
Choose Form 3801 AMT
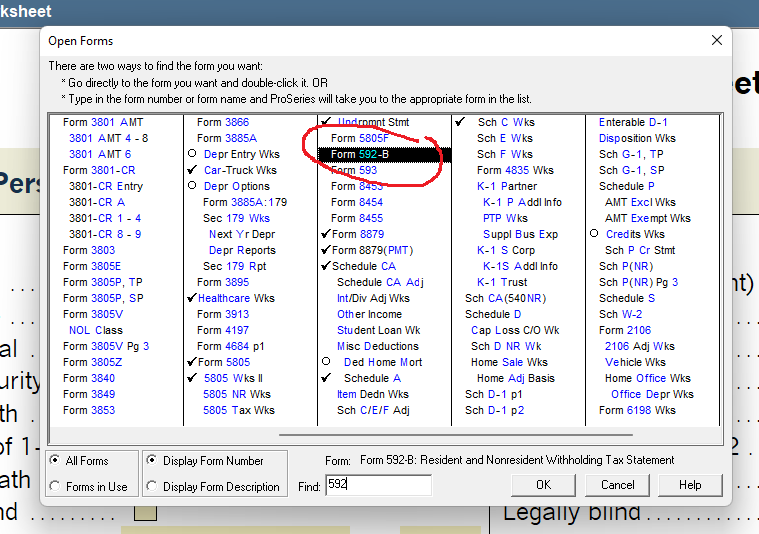pyautogui.click(x=103, y=123)
